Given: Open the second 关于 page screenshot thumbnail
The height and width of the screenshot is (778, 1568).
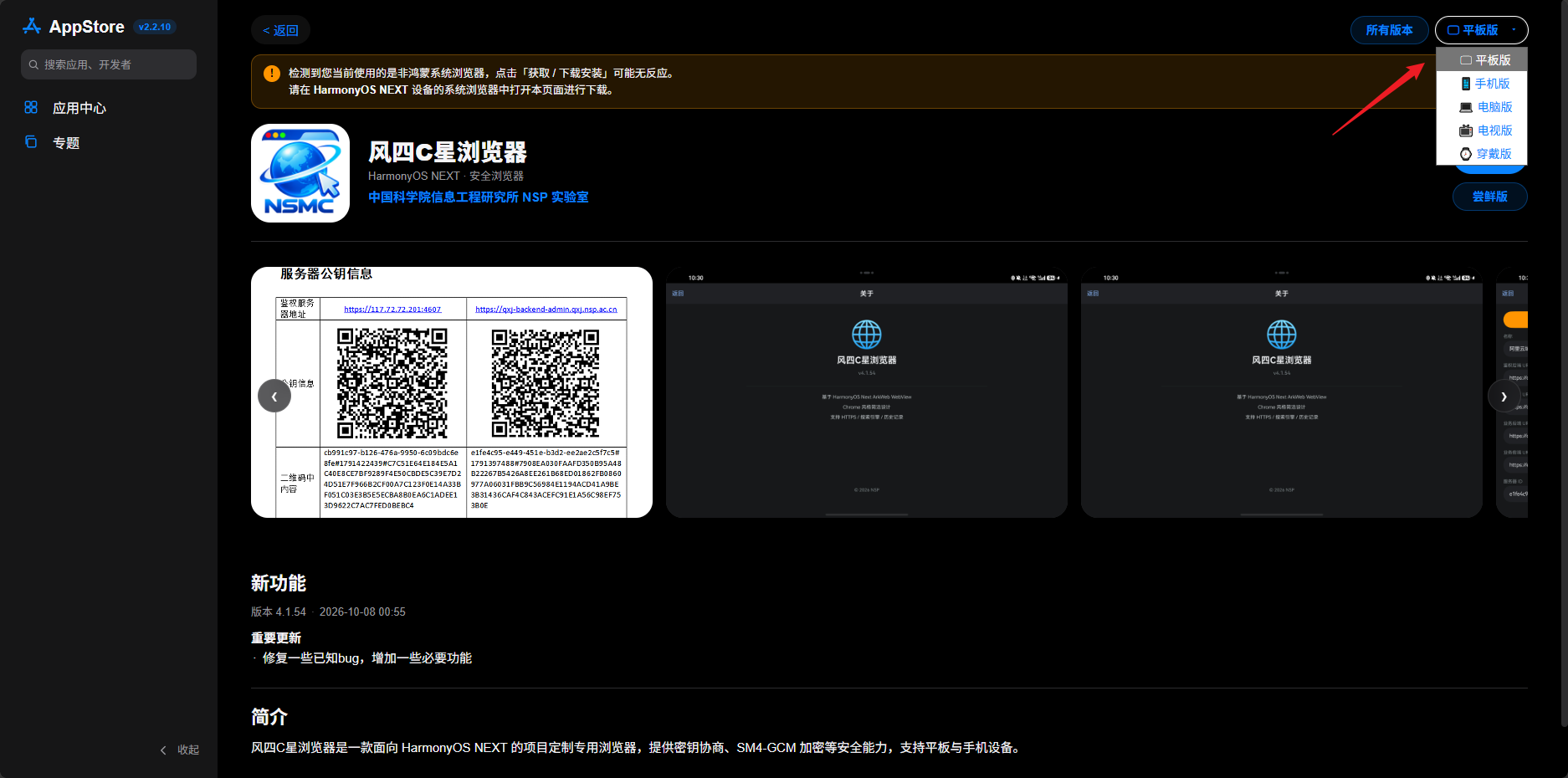Looking at the screenshot, I should point(1282,392).
